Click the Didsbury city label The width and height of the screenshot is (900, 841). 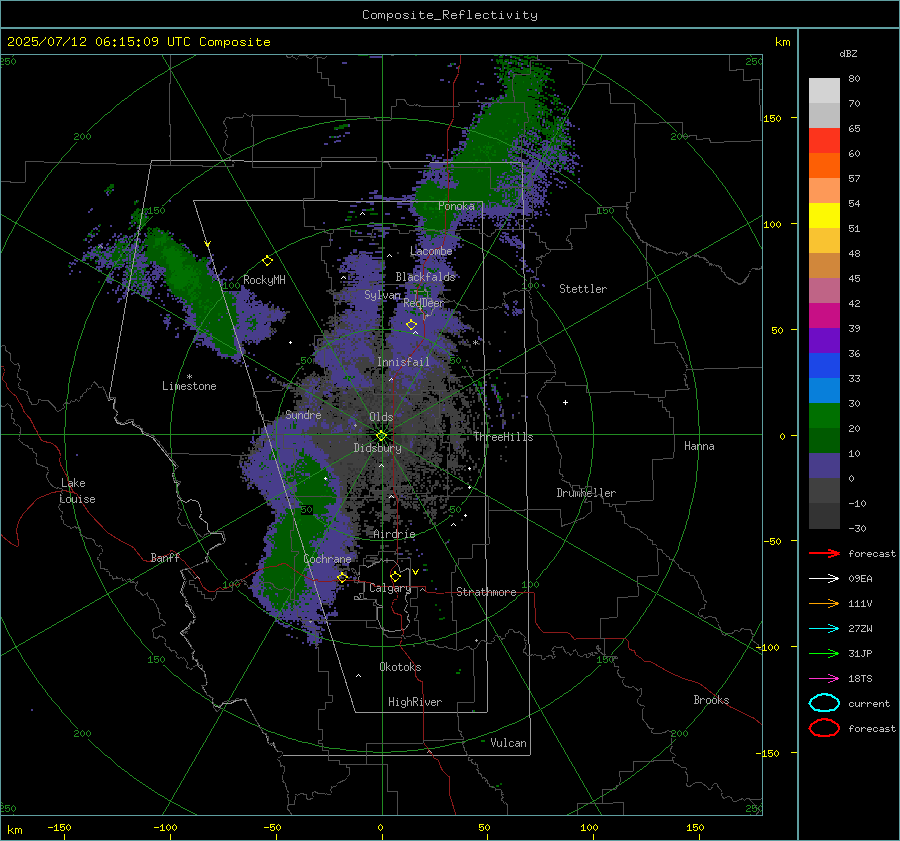[377, 448]
